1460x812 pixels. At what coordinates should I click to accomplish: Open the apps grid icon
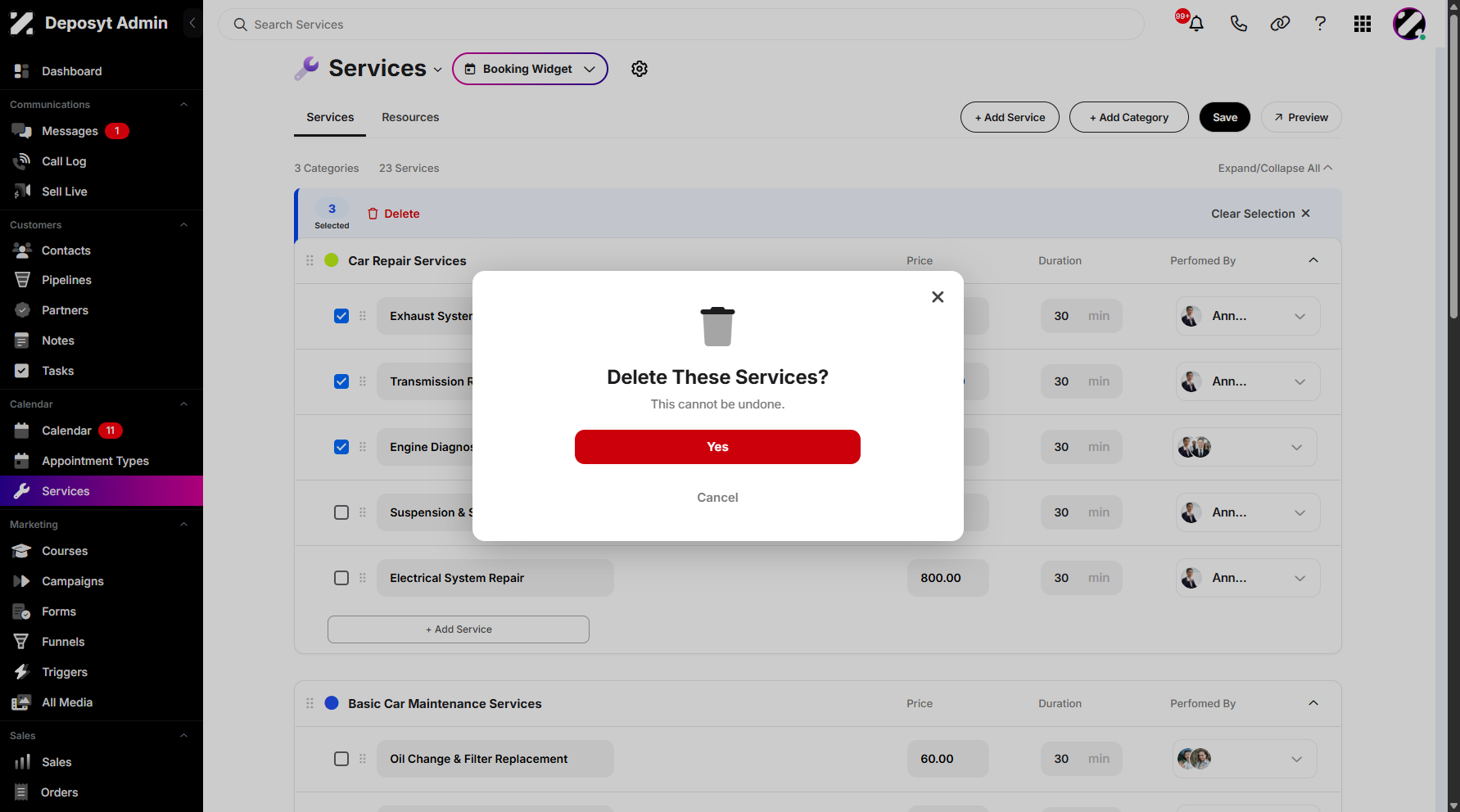tap(1363, 24)
